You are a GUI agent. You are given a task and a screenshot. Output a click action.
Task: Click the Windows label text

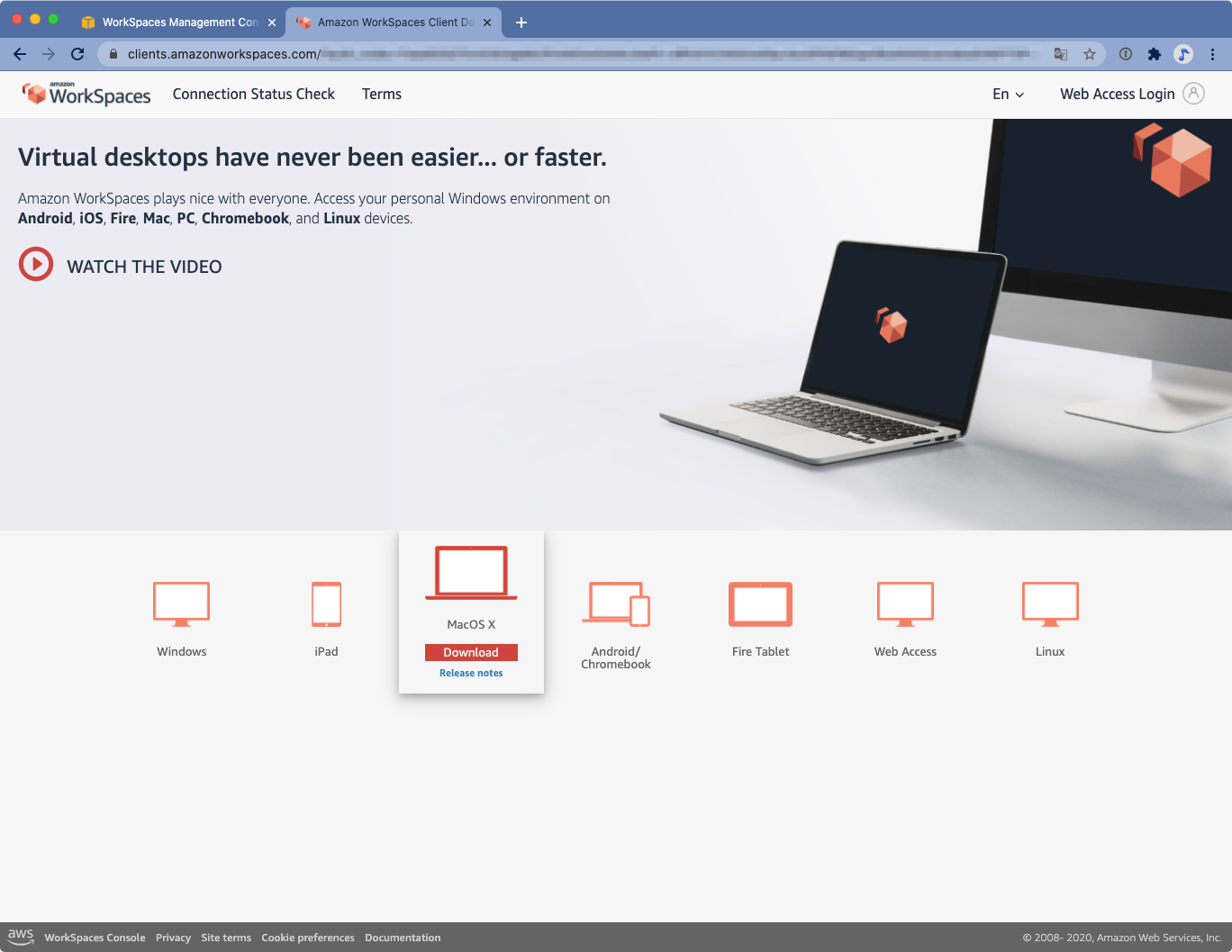[x=182, y=651]
